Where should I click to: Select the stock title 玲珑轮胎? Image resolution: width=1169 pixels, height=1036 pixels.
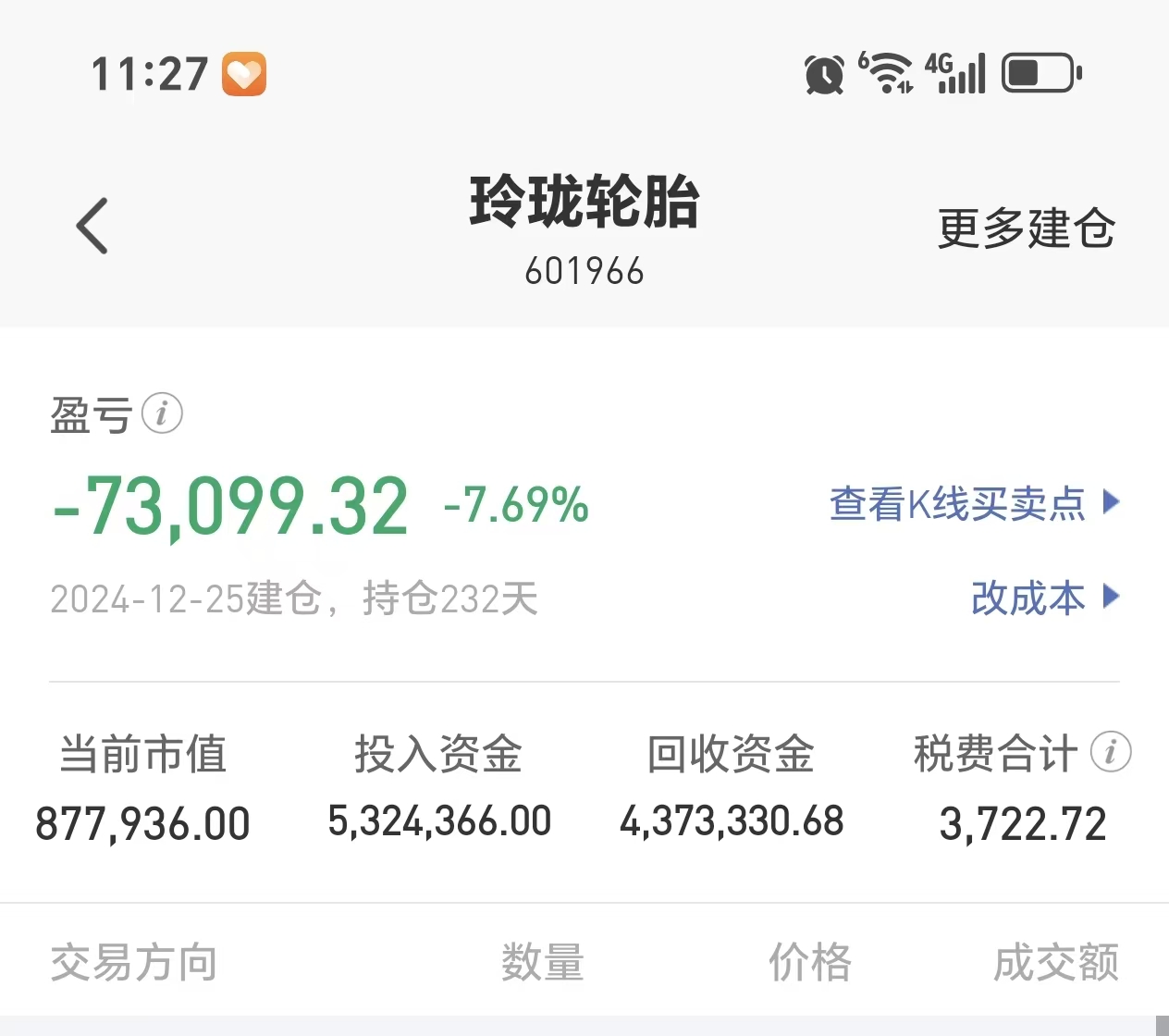pos(584,202)
